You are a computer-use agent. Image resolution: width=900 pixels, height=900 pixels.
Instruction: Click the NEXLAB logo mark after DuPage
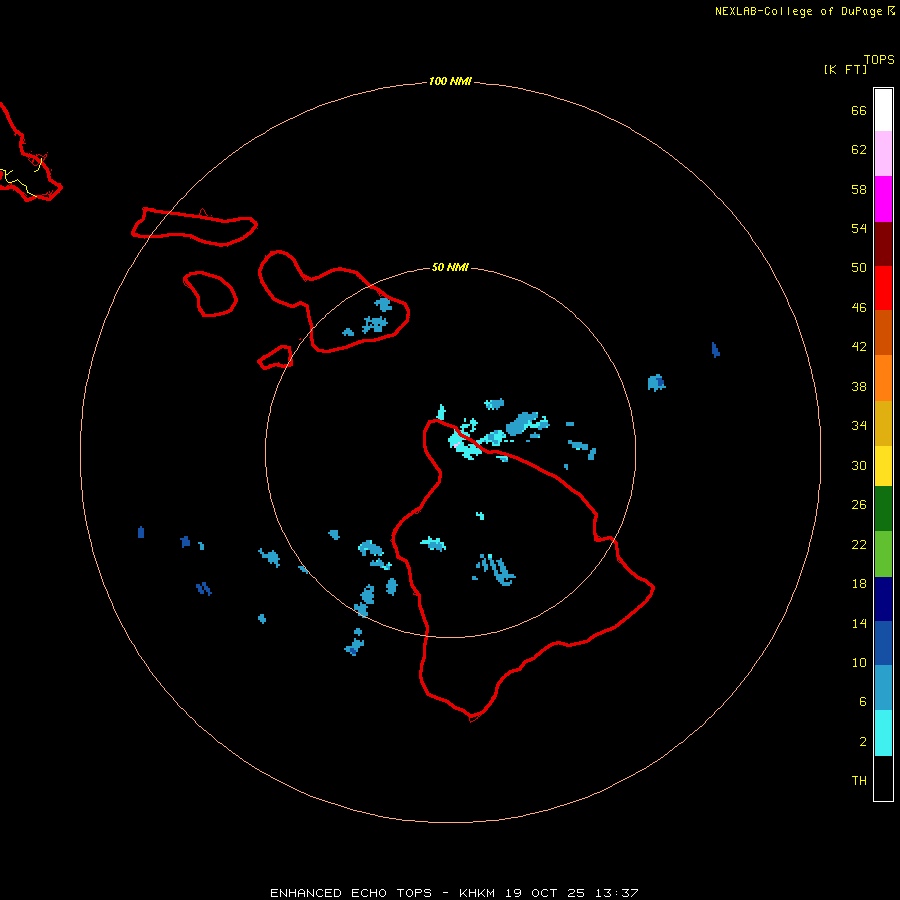click(891, 11)
